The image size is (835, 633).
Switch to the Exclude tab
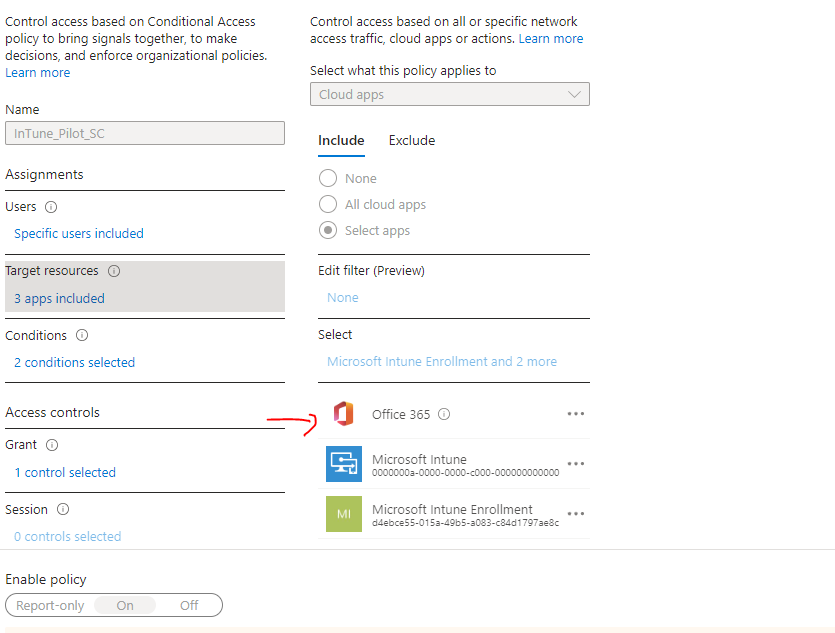point(412,141)
